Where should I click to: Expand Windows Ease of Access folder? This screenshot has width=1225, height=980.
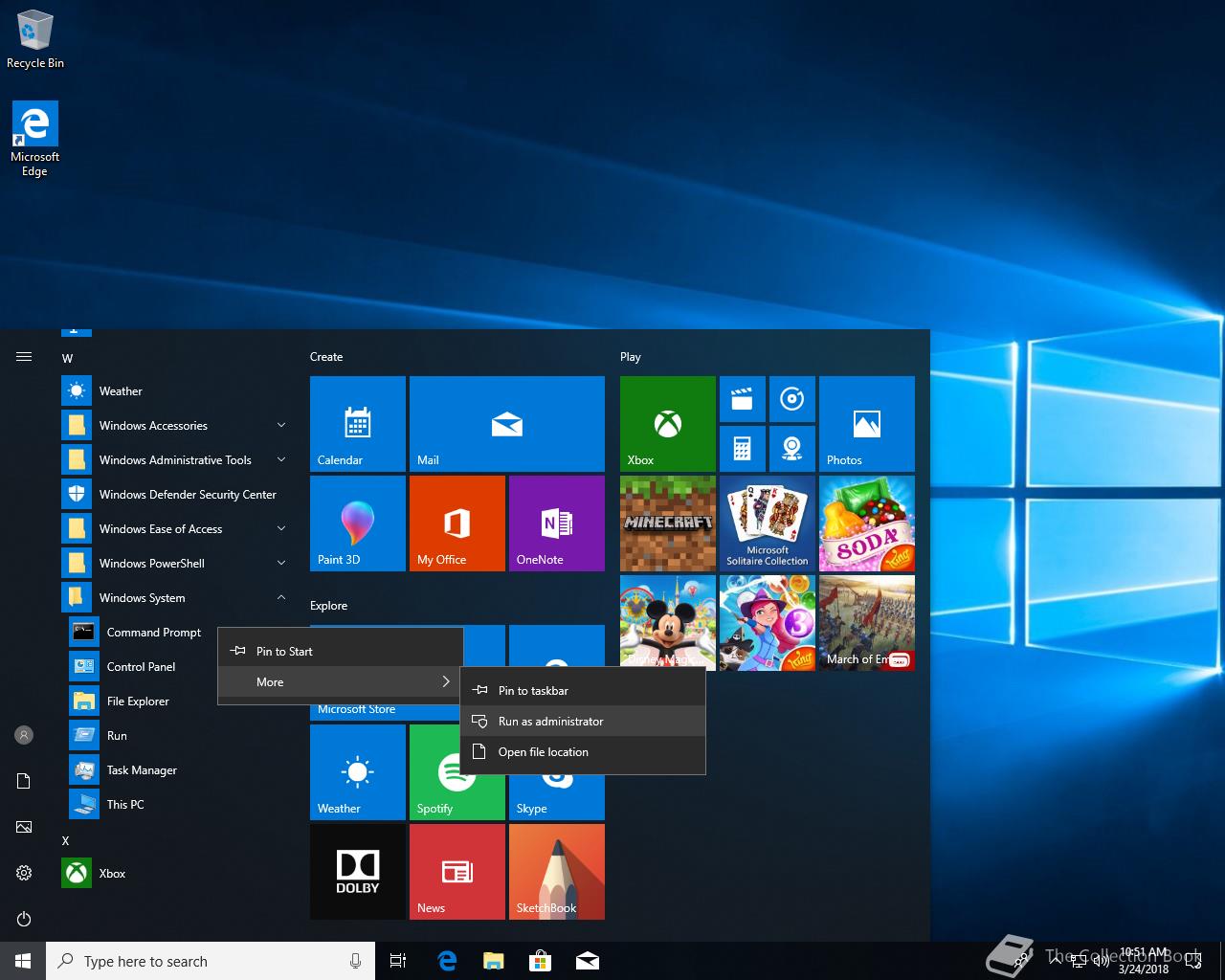pyautogui.click(x=176, y=528)
